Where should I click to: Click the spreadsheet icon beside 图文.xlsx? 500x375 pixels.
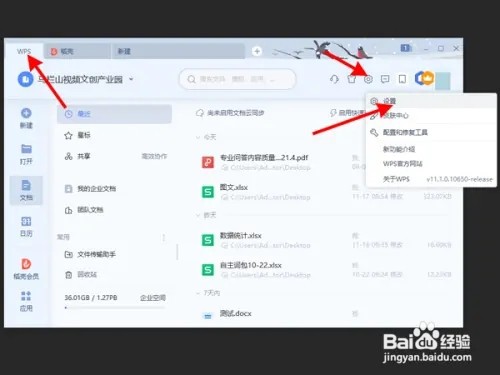pos(208,192)
